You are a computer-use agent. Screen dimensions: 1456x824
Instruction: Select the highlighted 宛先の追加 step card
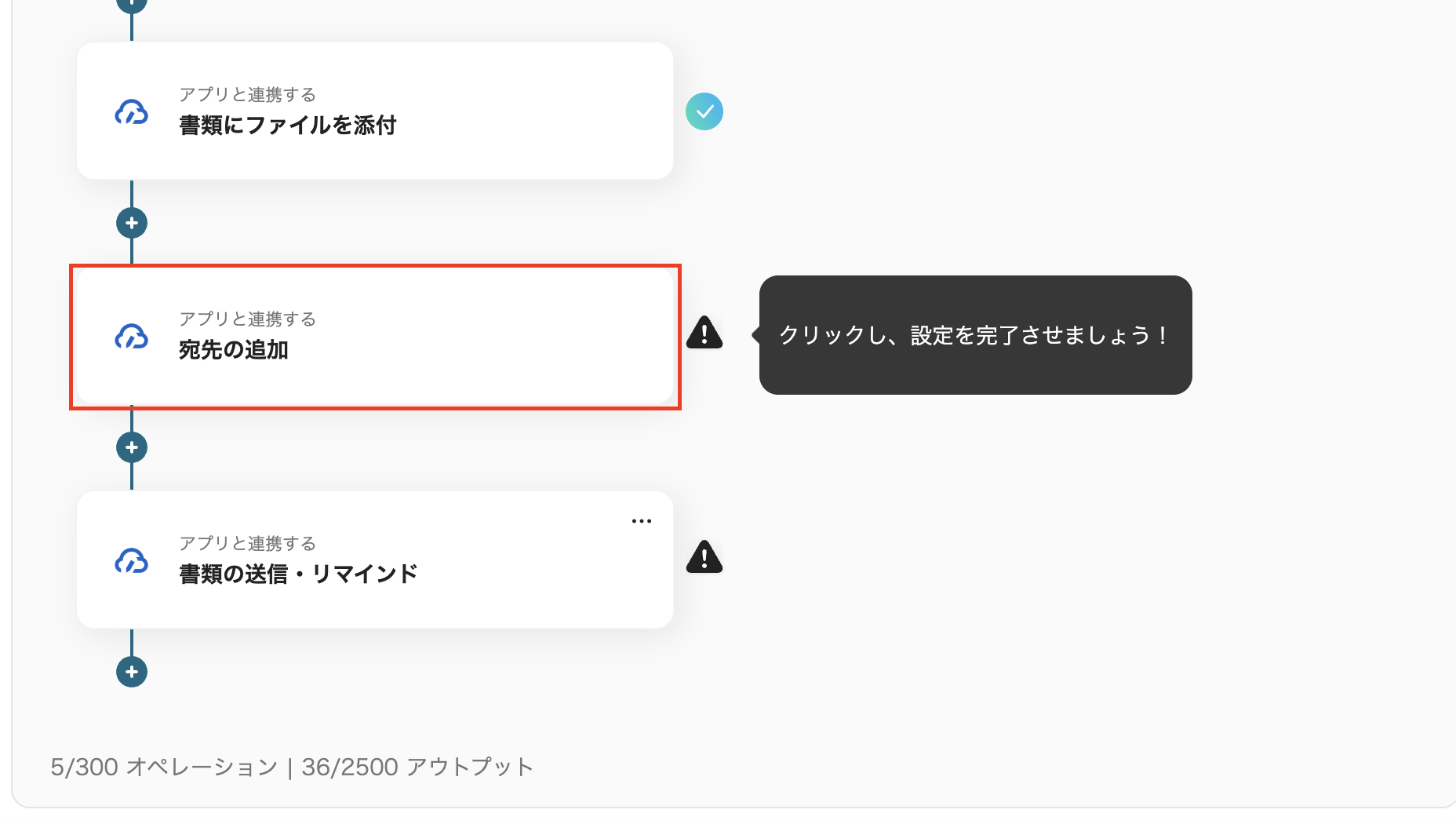(x=375, y=337)
